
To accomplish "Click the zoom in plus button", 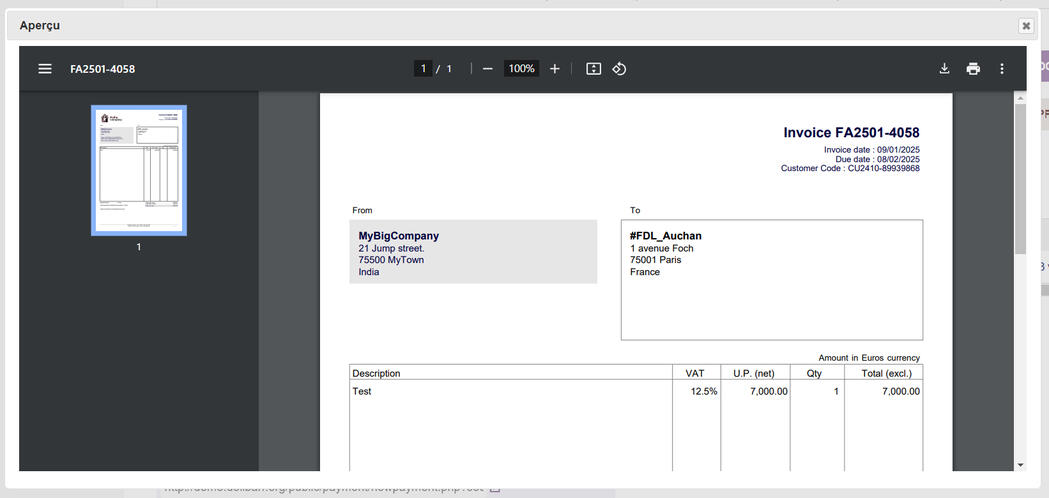I will (x=555, y=69).
